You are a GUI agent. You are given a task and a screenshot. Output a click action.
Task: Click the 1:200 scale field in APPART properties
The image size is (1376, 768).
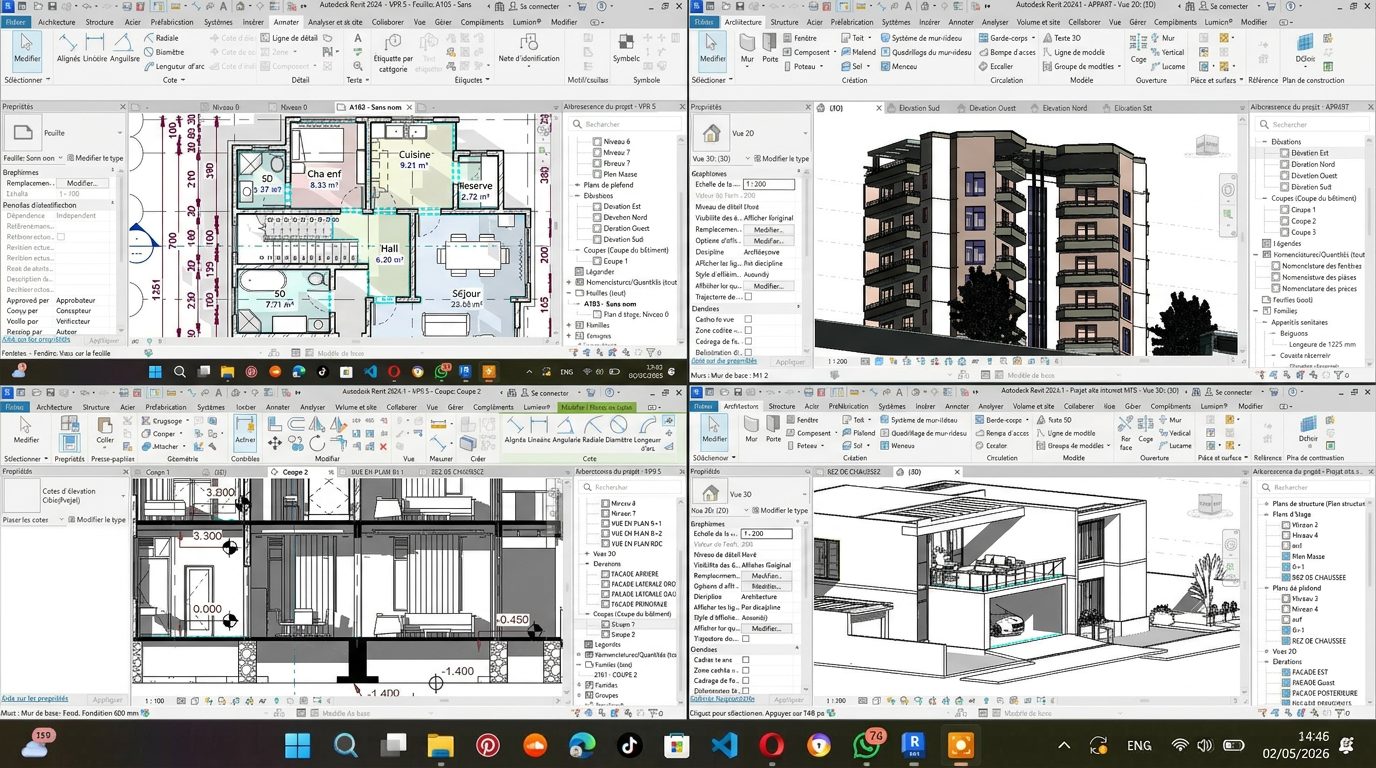[x=768, y=184]
